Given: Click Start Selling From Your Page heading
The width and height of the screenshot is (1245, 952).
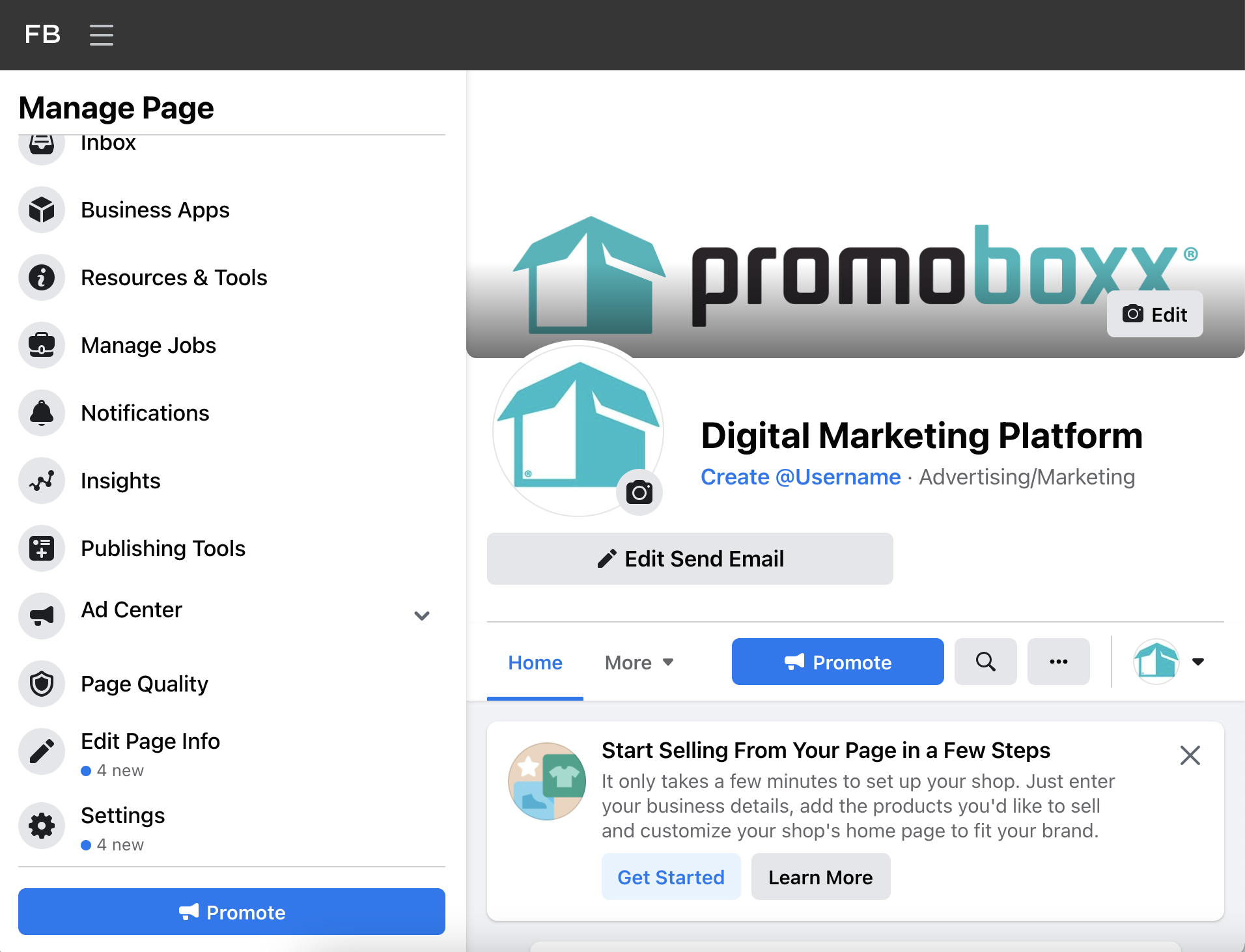Looking at the screenshot, I should click(x=826, y=750).
